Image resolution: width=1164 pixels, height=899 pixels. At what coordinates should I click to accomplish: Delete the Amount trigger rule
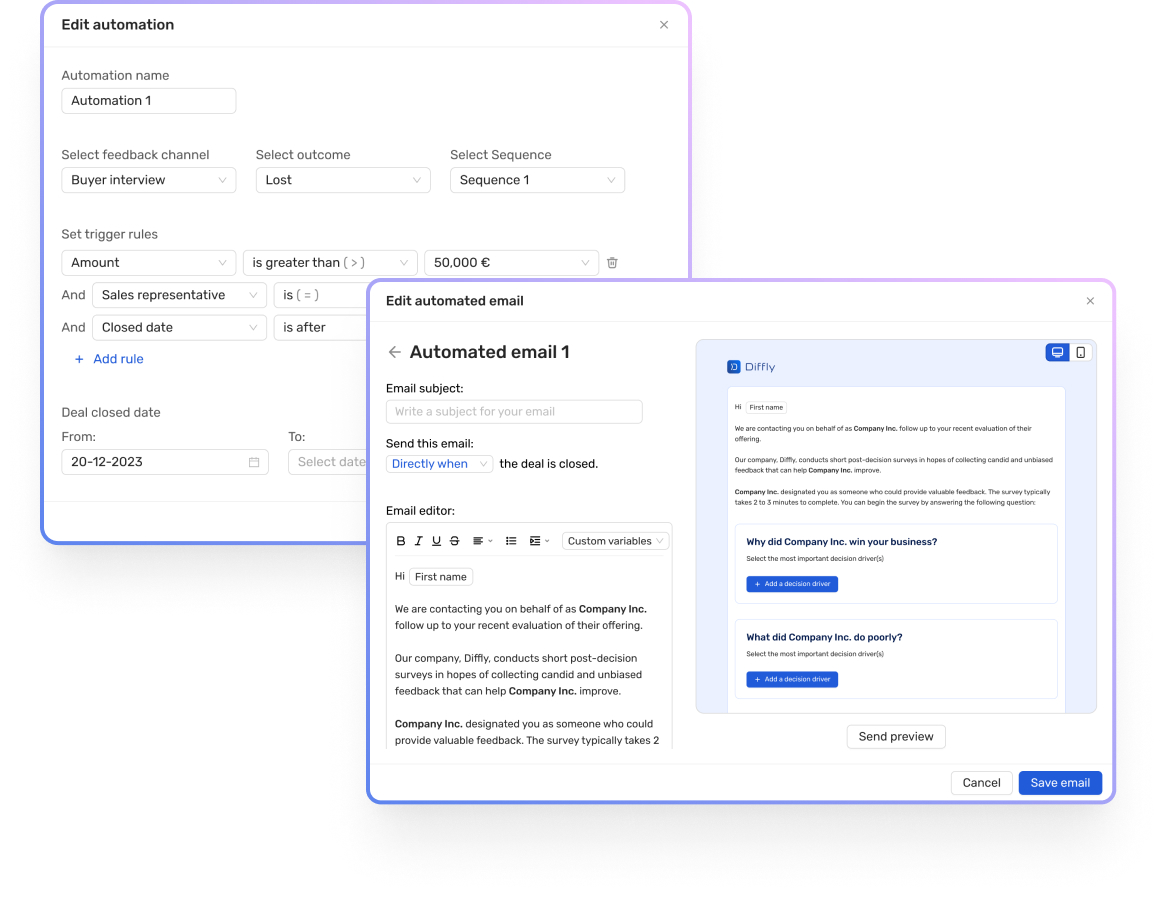click(x=612, y=263)
